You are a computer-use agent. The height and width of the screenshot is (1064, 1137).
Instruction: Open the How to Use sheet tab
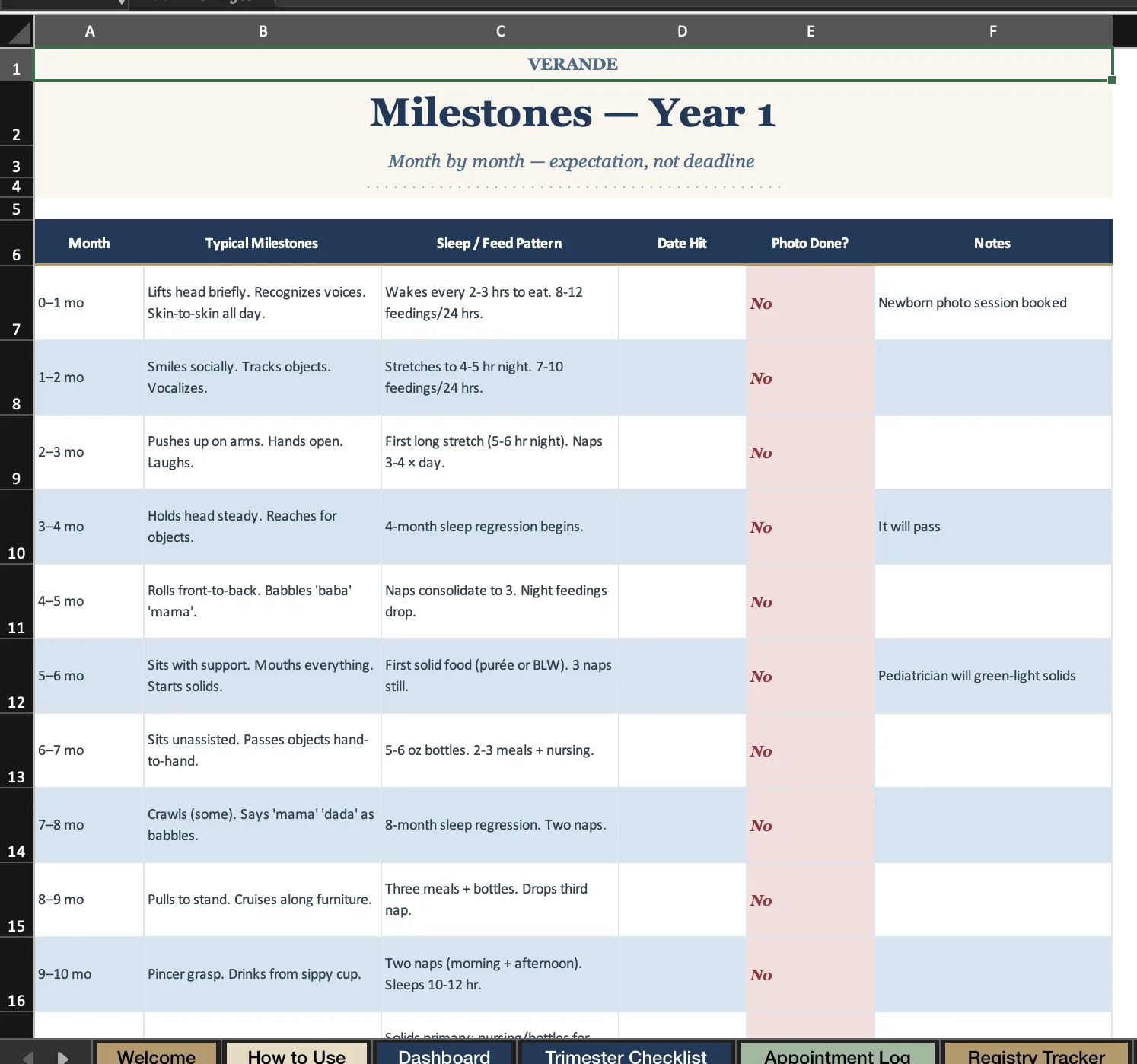297,1055
